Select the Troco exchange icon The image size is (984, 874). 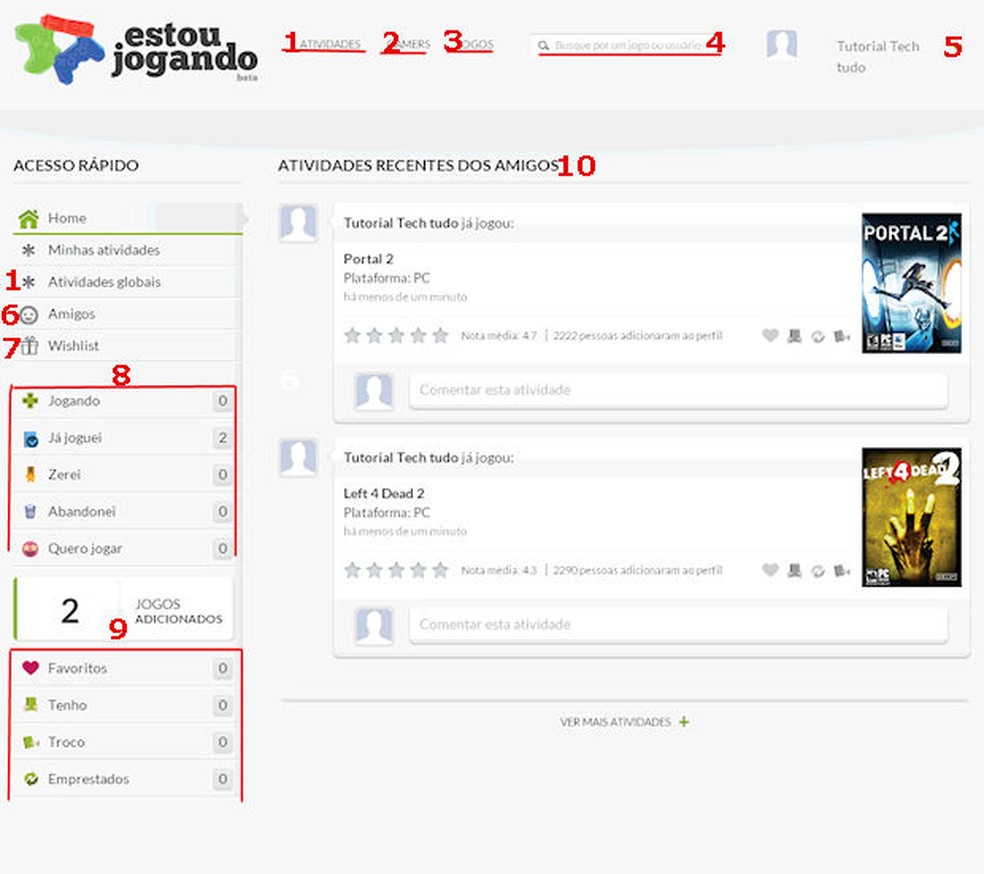tap(29, 742)
